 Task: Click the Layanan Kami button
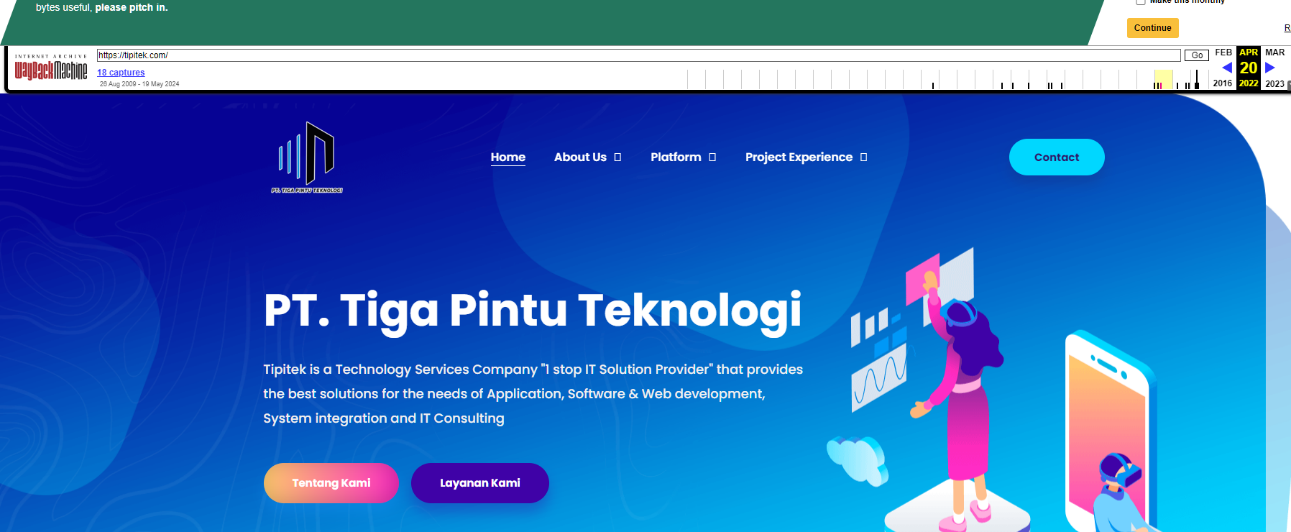480,483
